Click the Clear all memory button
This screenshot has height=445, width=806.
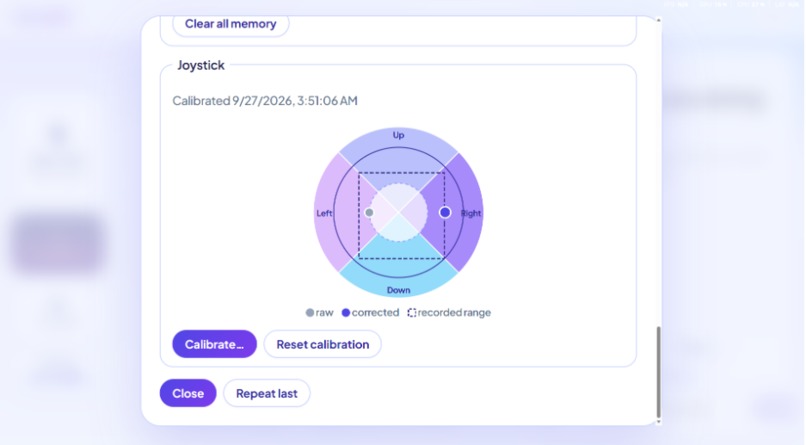click(230, 24)
